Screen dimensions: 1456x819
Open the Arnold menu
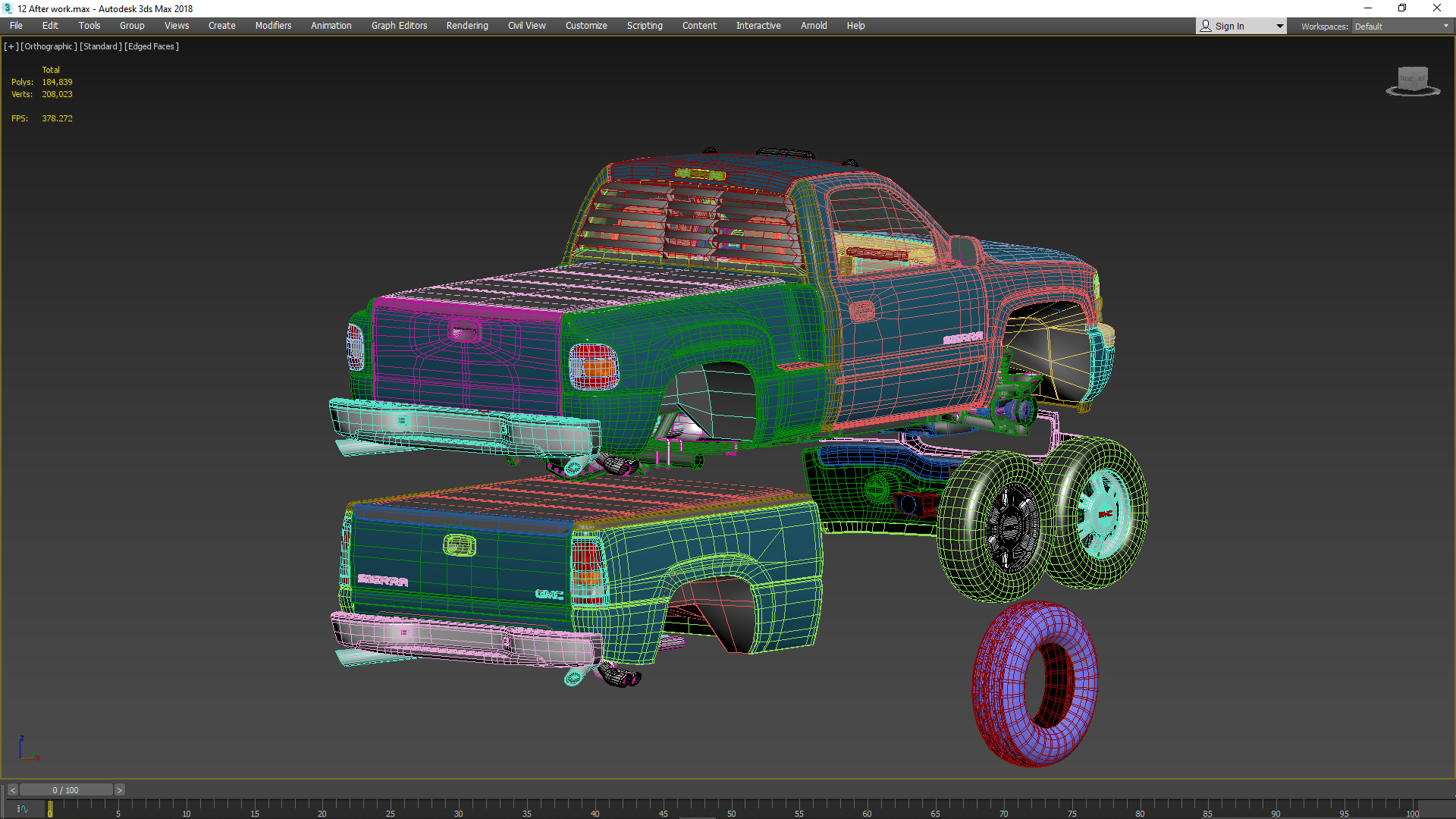tap(814, 26)
